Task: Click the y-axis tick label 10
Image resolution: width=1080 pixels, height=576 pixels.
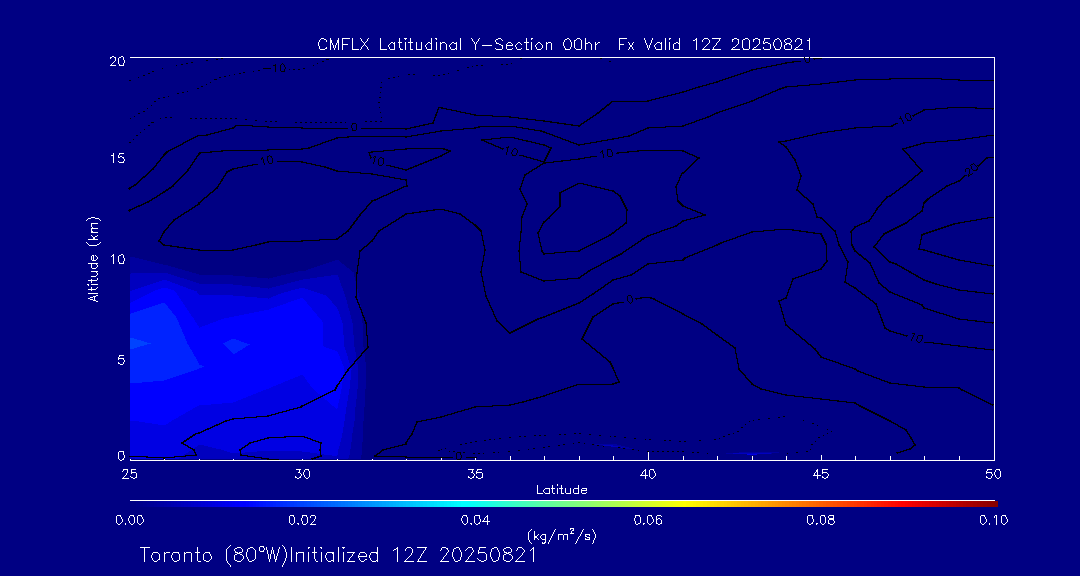Action: [116, 259]
